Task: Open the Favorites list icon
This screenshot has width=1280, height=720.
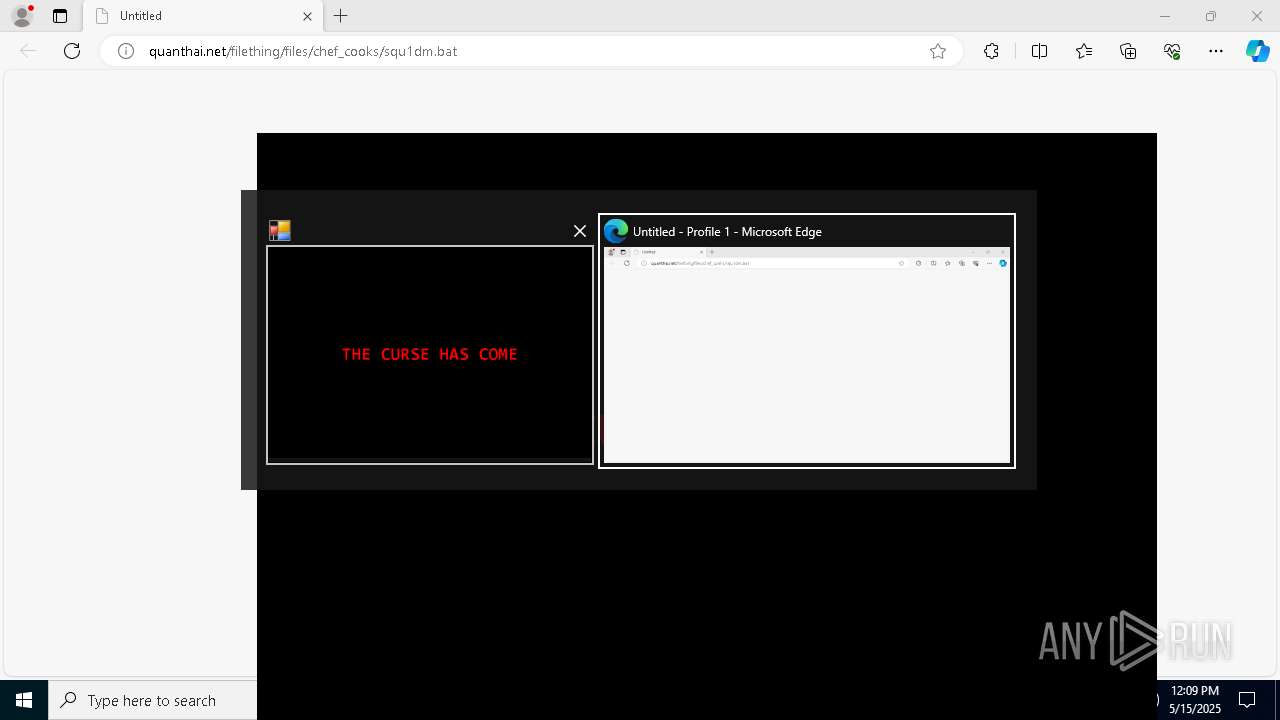Action: (x=1084, y=51)
